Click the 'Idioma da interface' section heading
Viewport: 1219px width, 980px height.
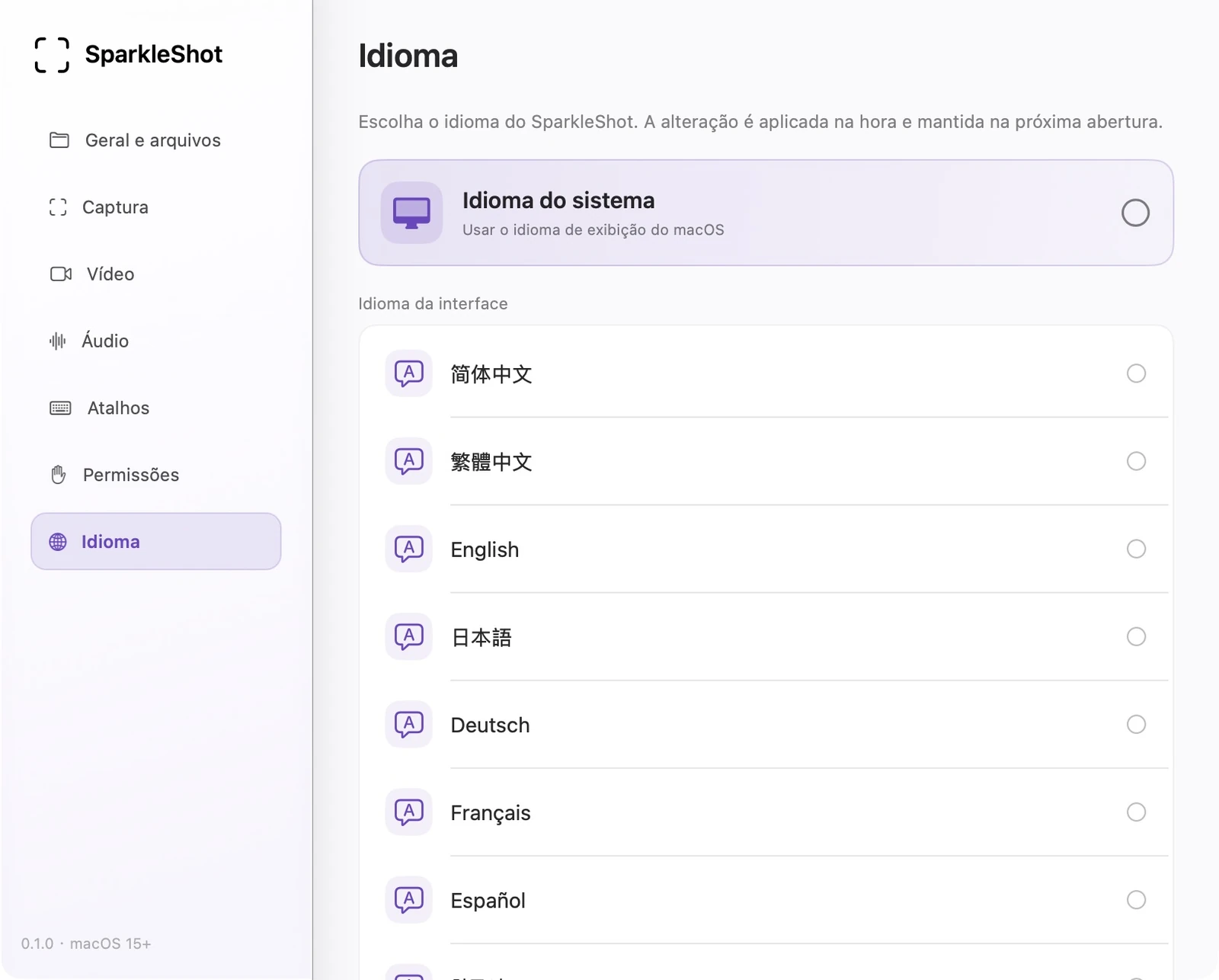(433, 303)
